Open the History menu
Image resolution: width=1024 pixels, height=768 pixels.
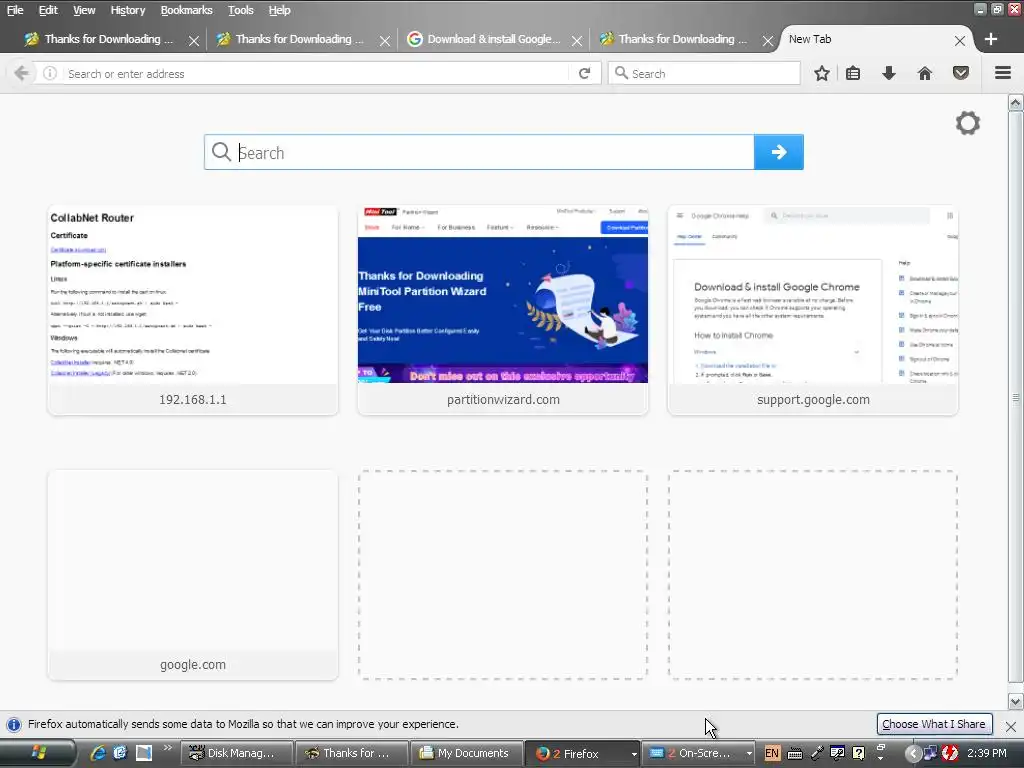(x=128, y=10)
